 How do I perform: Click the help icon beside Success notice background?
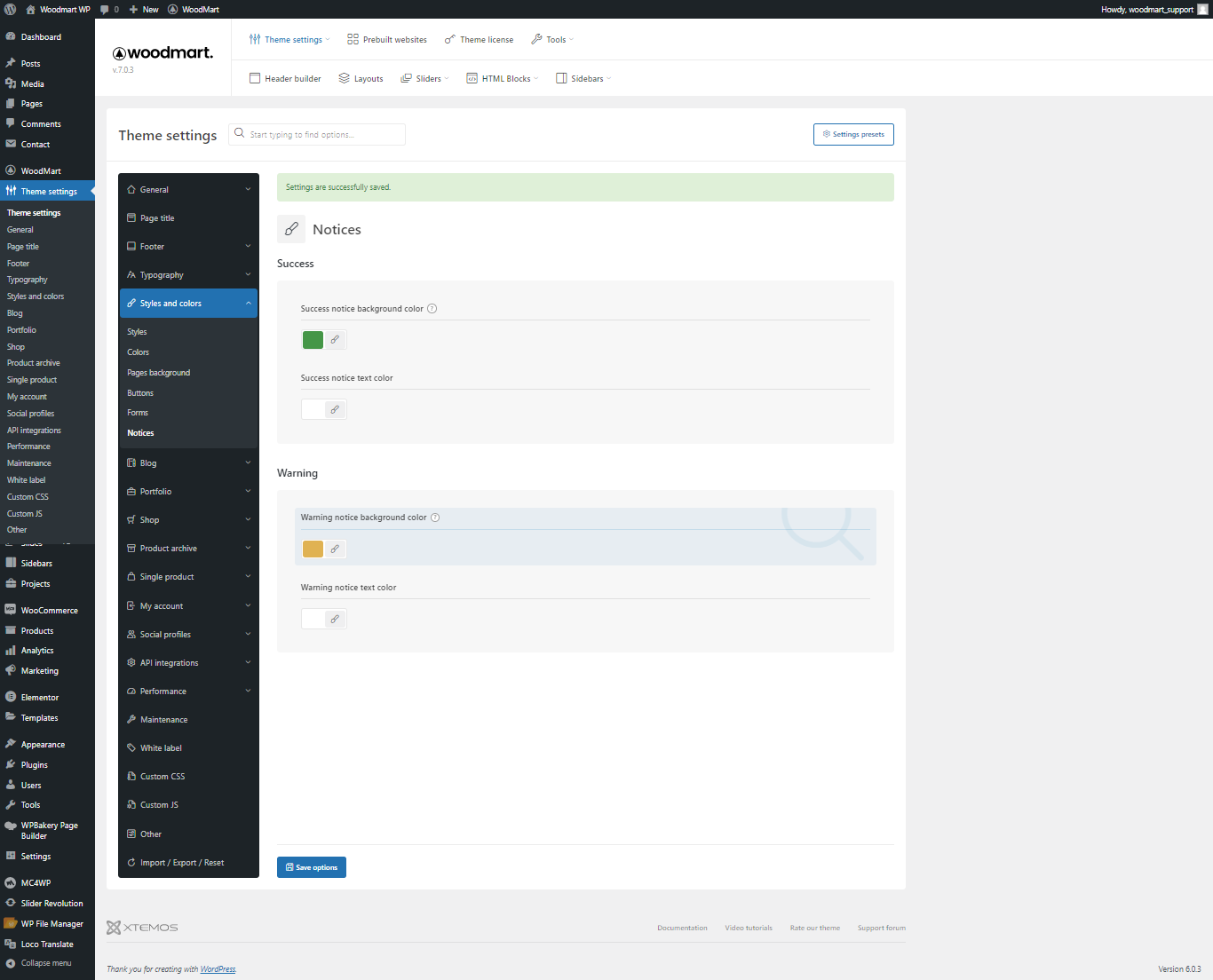pos(432,309)
